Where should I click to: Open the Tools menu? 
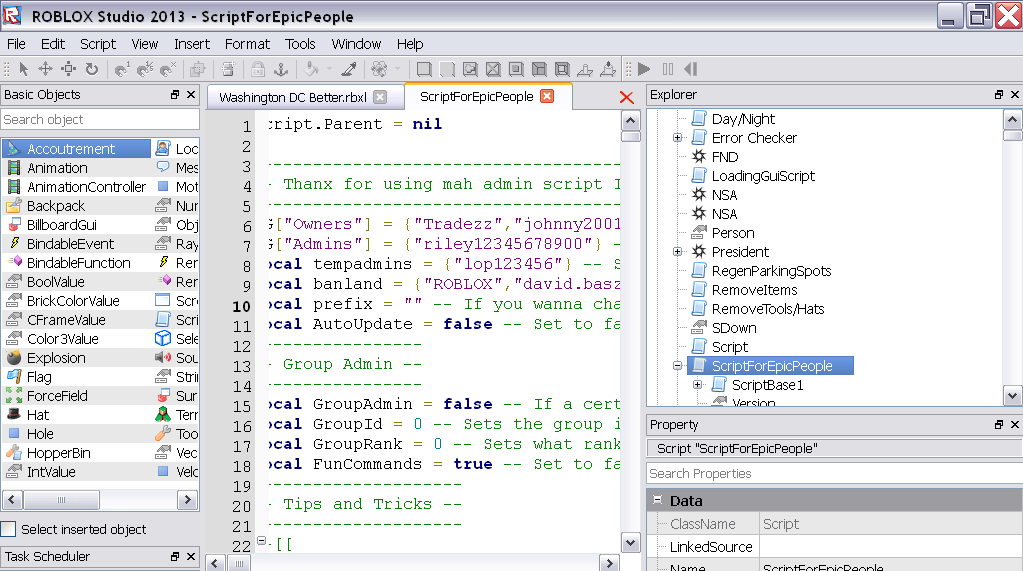tap(300, 44)
